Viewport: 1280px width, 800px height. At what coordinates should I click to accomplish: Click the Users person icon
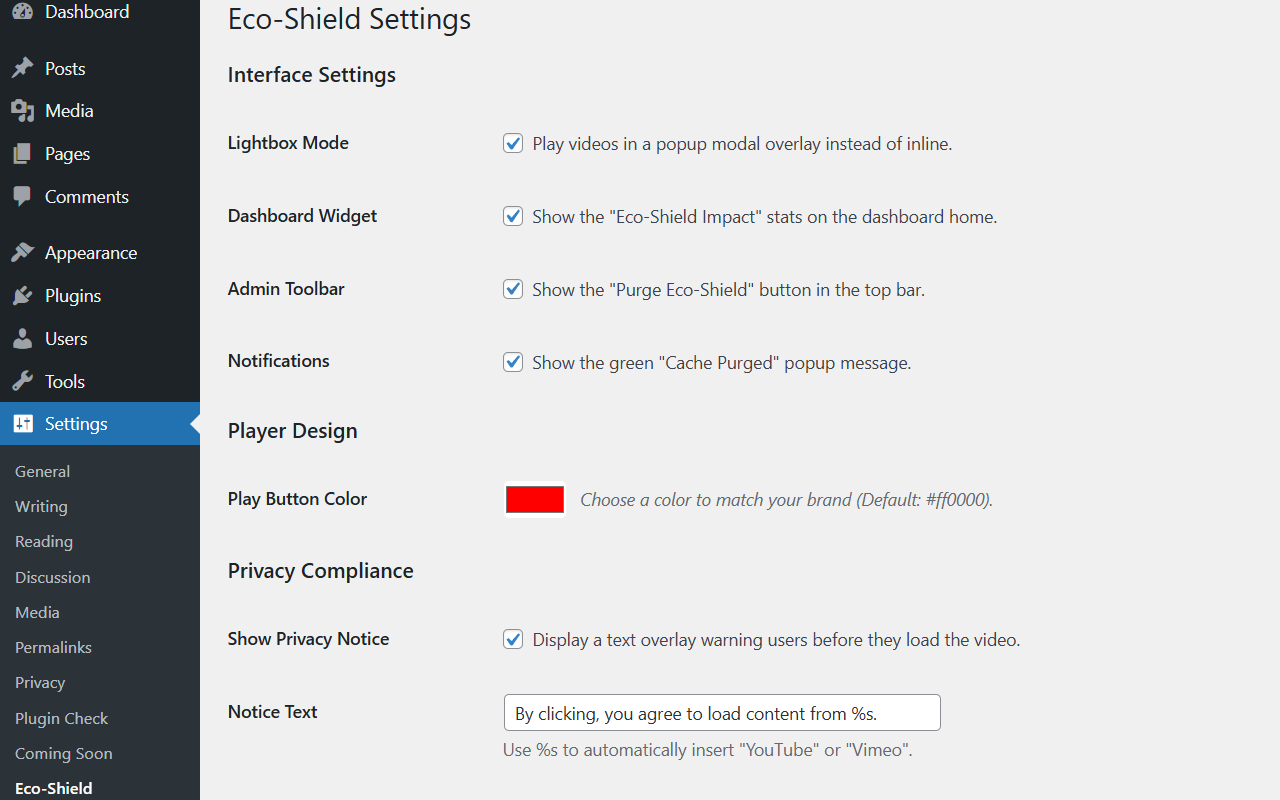tap(22, 339)
